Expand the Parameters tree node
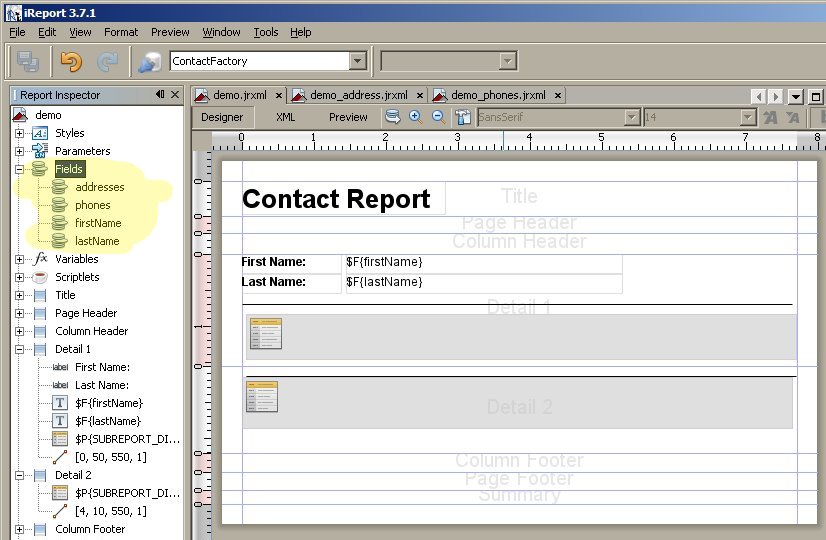Viewport: 826px width, 540px height. coord(19,151)
